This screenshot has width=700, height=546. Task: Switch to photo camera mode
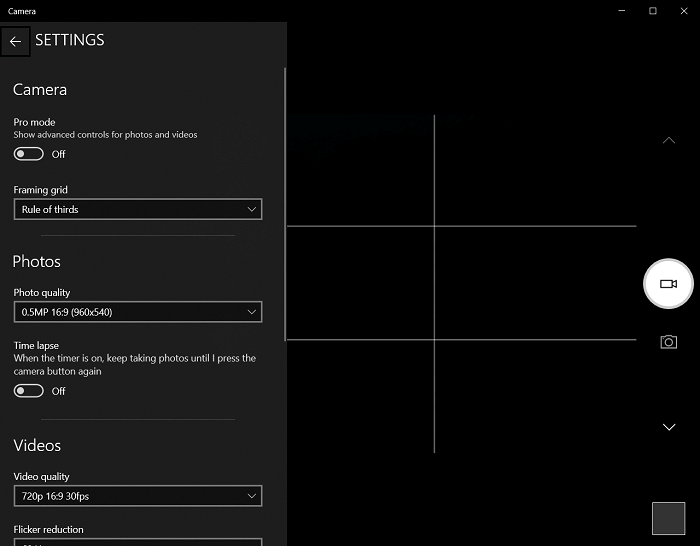click(x=668, y=342)
